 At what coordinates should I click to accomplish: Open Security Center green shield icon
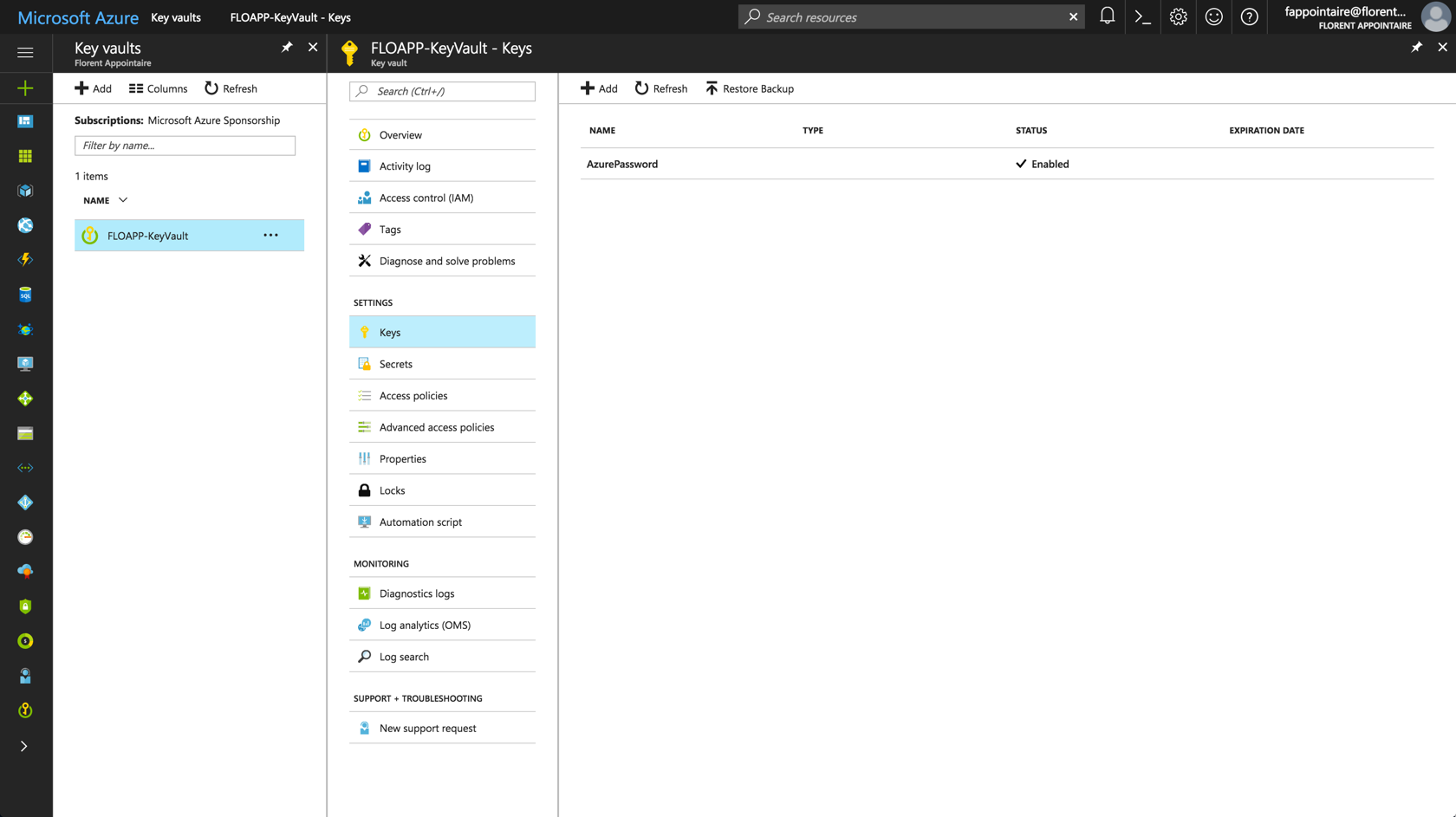pyautogui.click(x=25, y=606)
